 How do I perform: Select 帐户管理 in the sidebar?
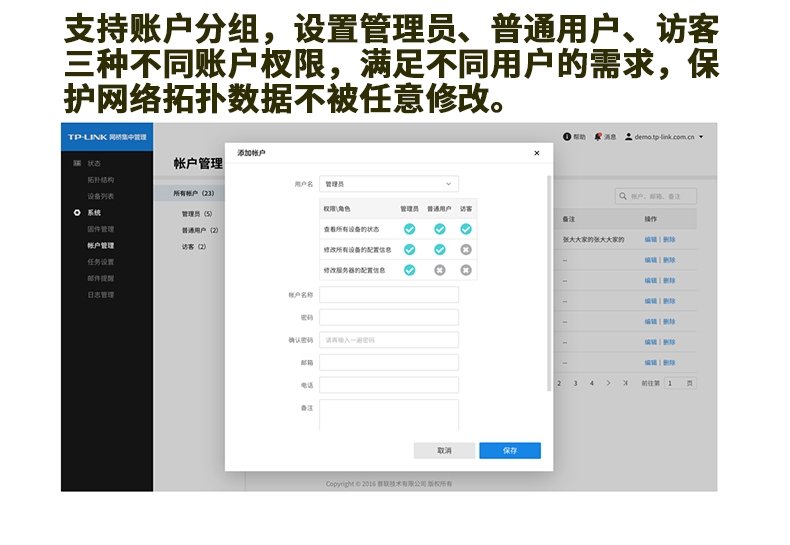[100, 246]
